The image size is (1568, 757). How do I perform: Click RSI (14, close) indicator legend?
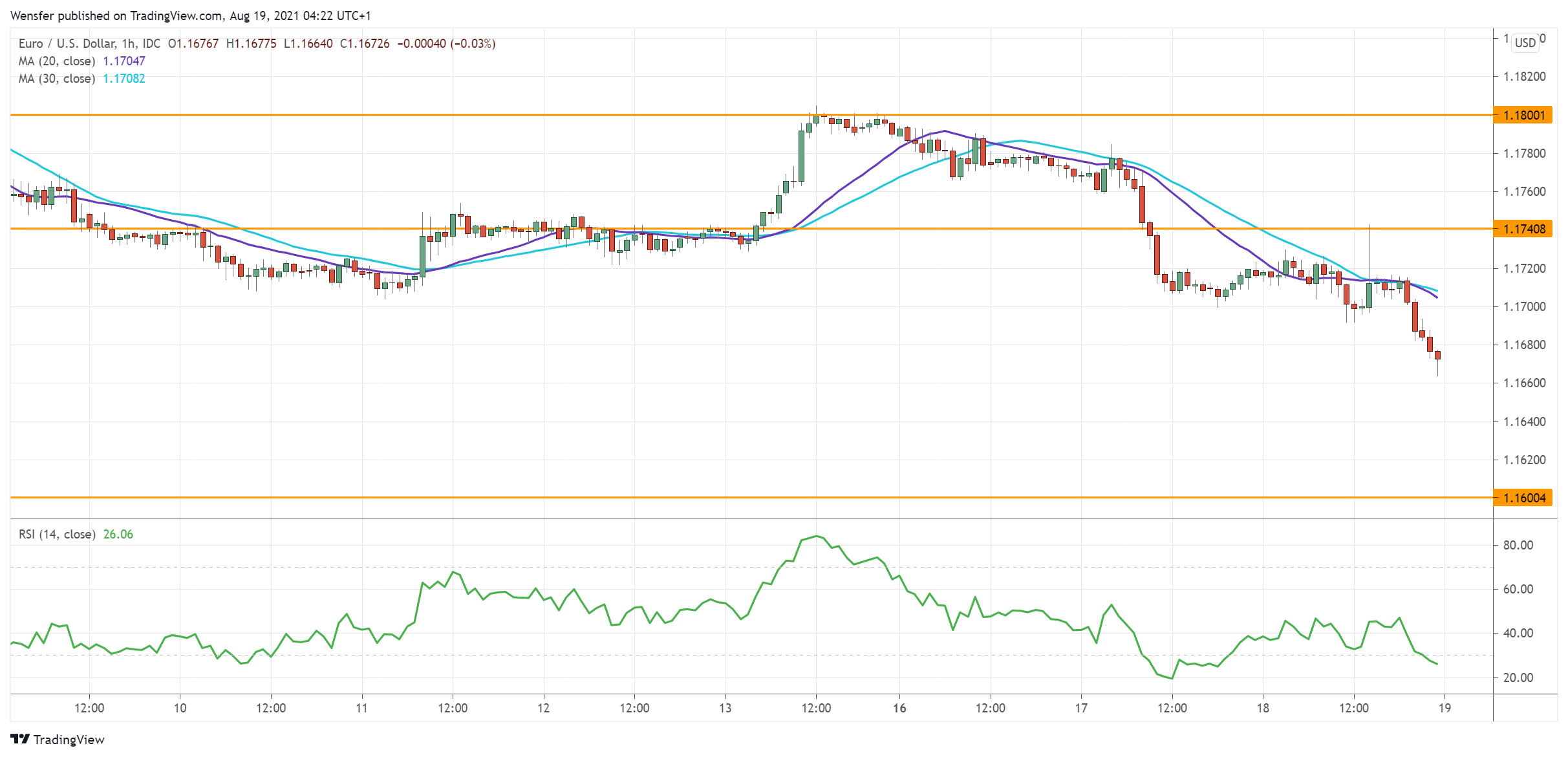(57, 534)
